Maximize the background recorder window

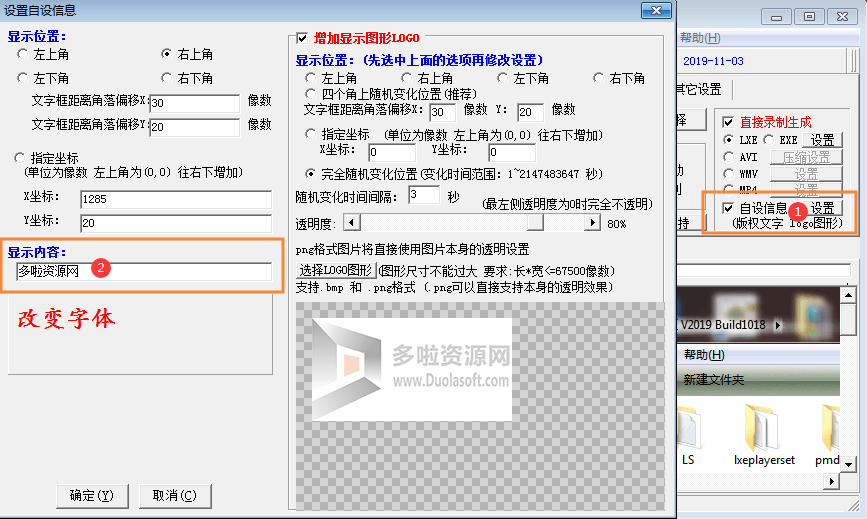809,17
